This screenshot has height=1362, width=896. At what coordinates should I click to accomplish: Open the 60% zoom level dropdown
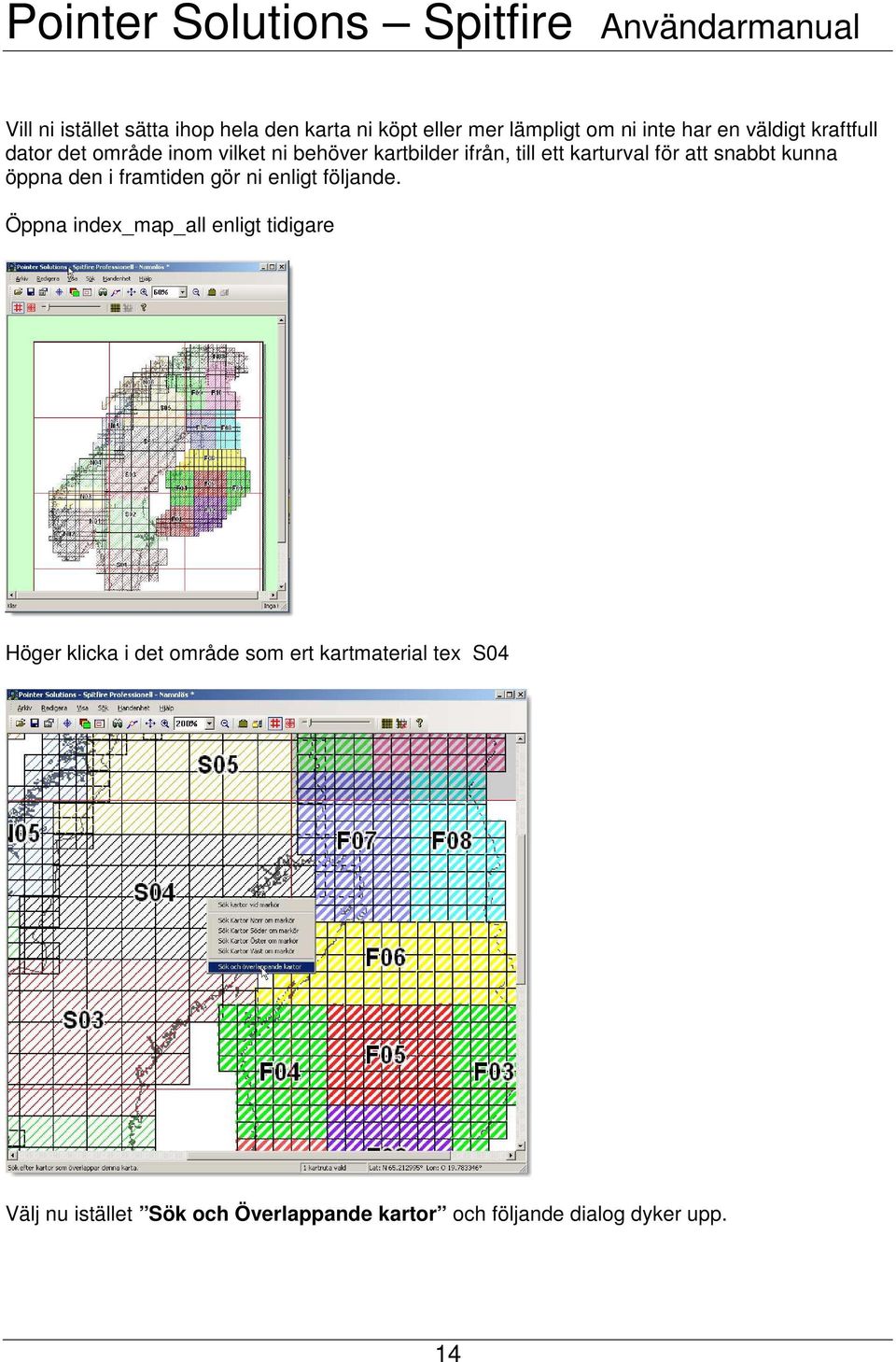click(183, 292)
